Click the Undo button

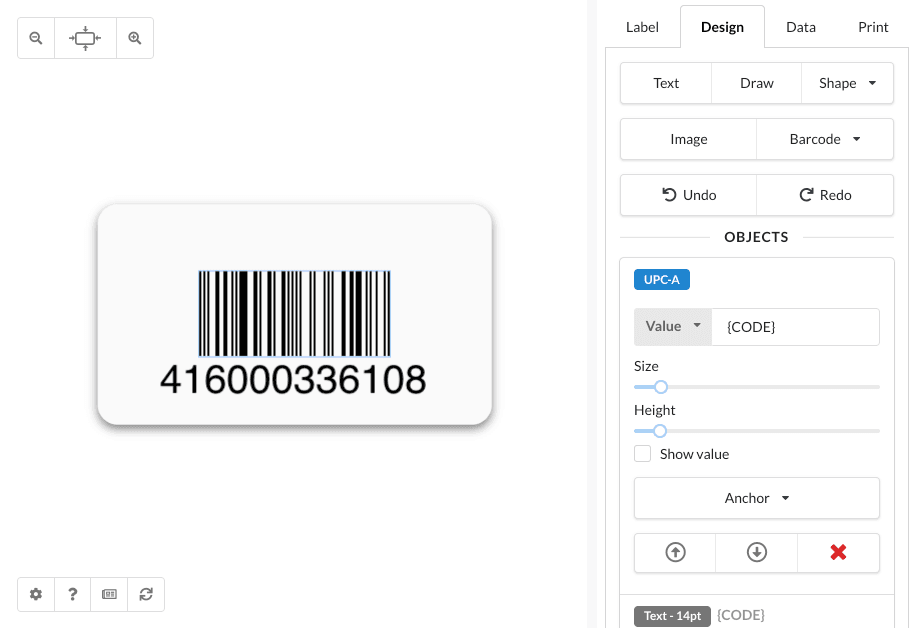(x=688, y=195)
